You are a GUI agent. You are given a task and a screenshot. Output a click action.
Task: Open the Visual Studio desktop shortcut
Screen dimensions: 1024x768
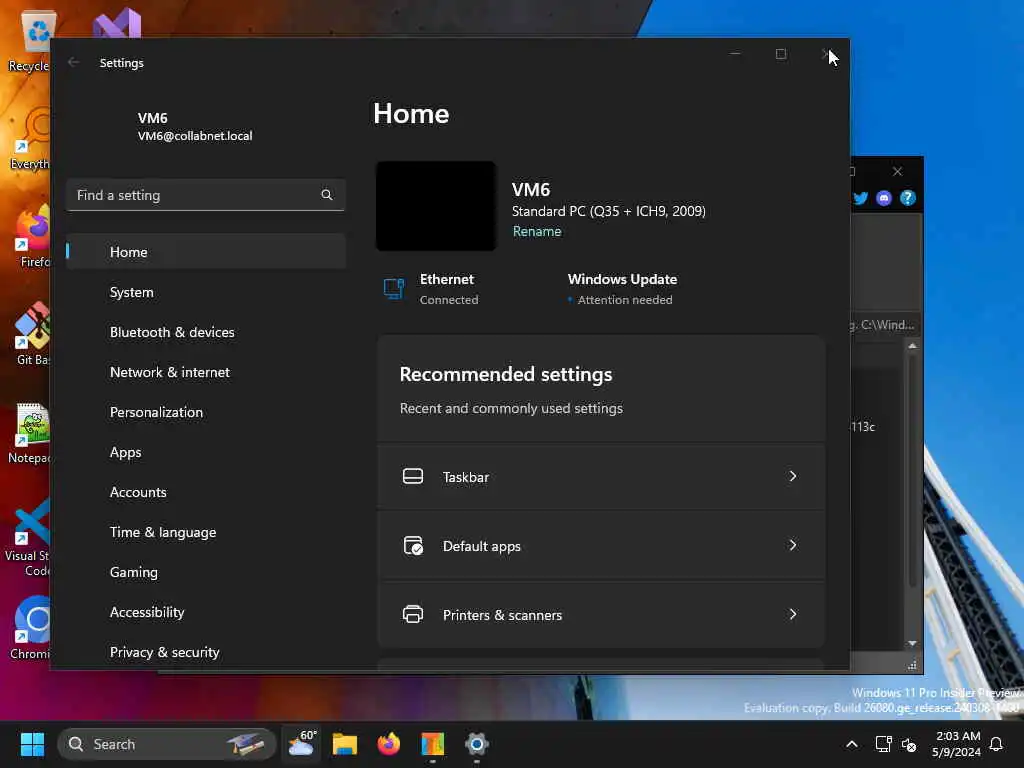click(116, 24)
